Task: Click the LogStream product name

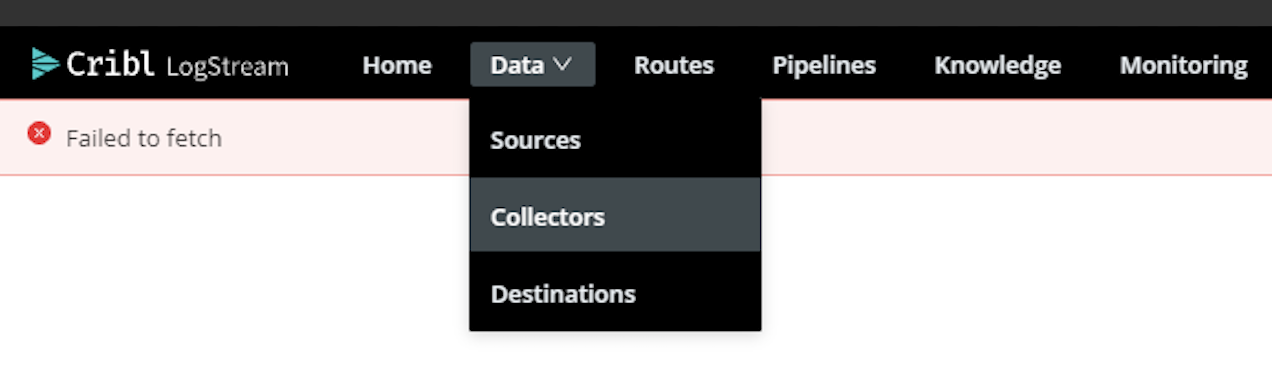Action: point(227,67)
